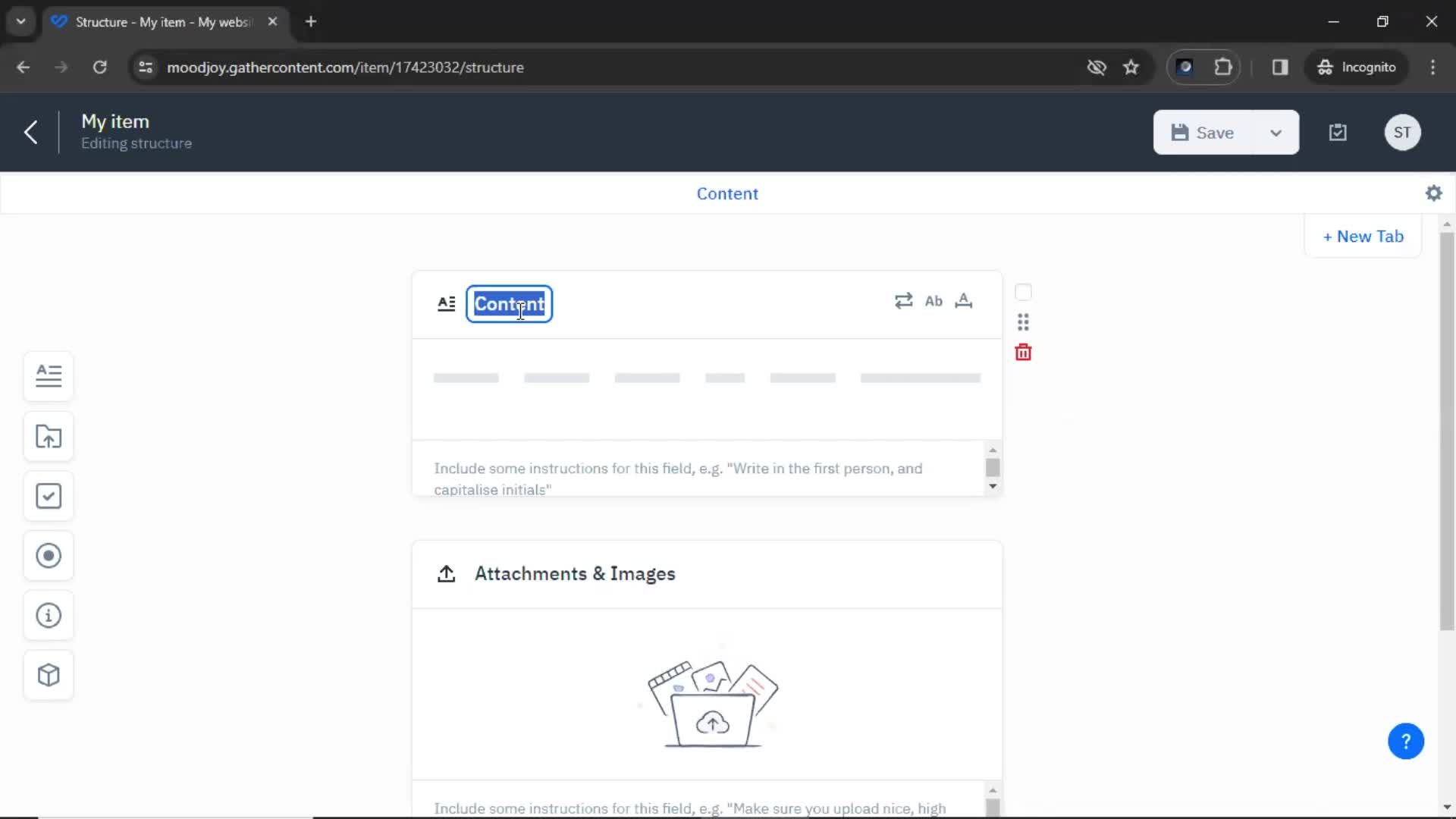Viewport: 1456px width, 819px height.
Task: Select the radio button field icon
Action: [49, 555]
